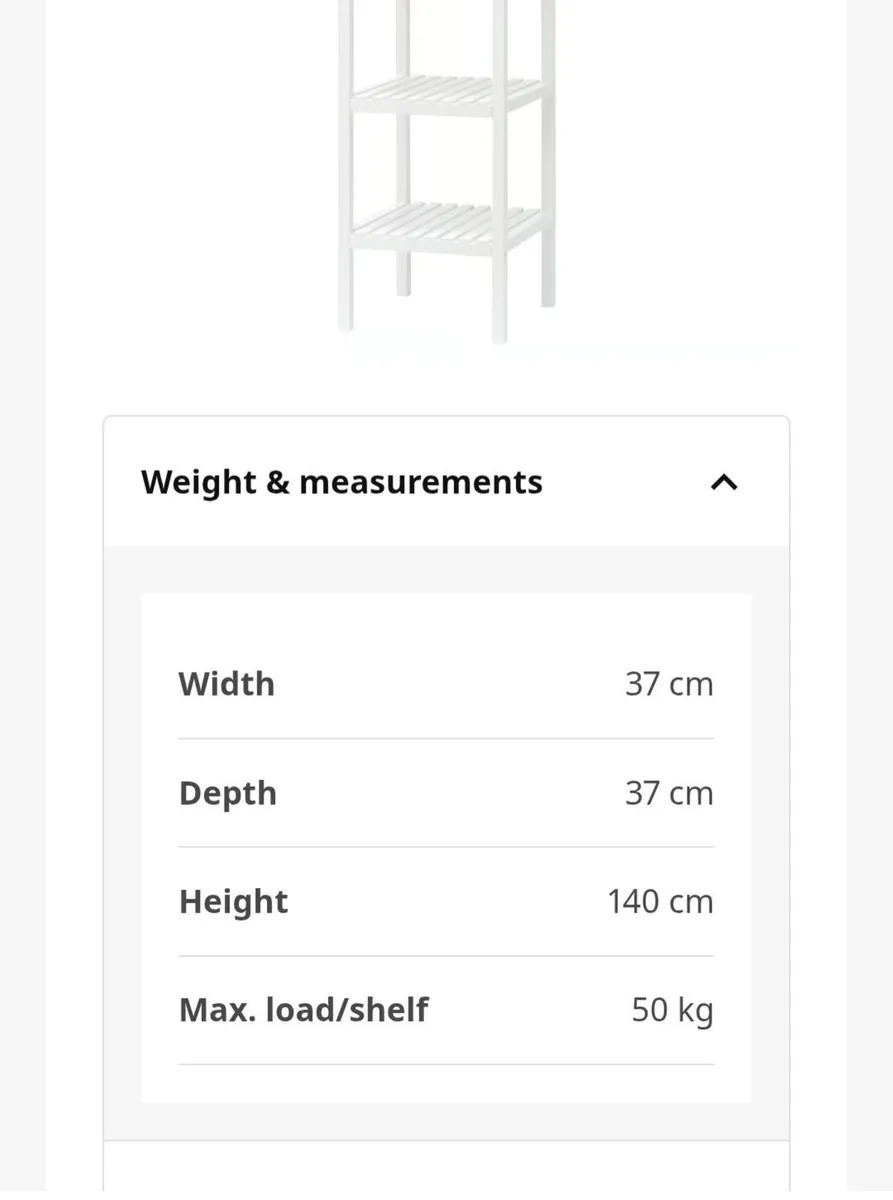893x1200 pixels.
Task: Click the divider line between Width and Depth rows
Action: [x=446, y=739]
